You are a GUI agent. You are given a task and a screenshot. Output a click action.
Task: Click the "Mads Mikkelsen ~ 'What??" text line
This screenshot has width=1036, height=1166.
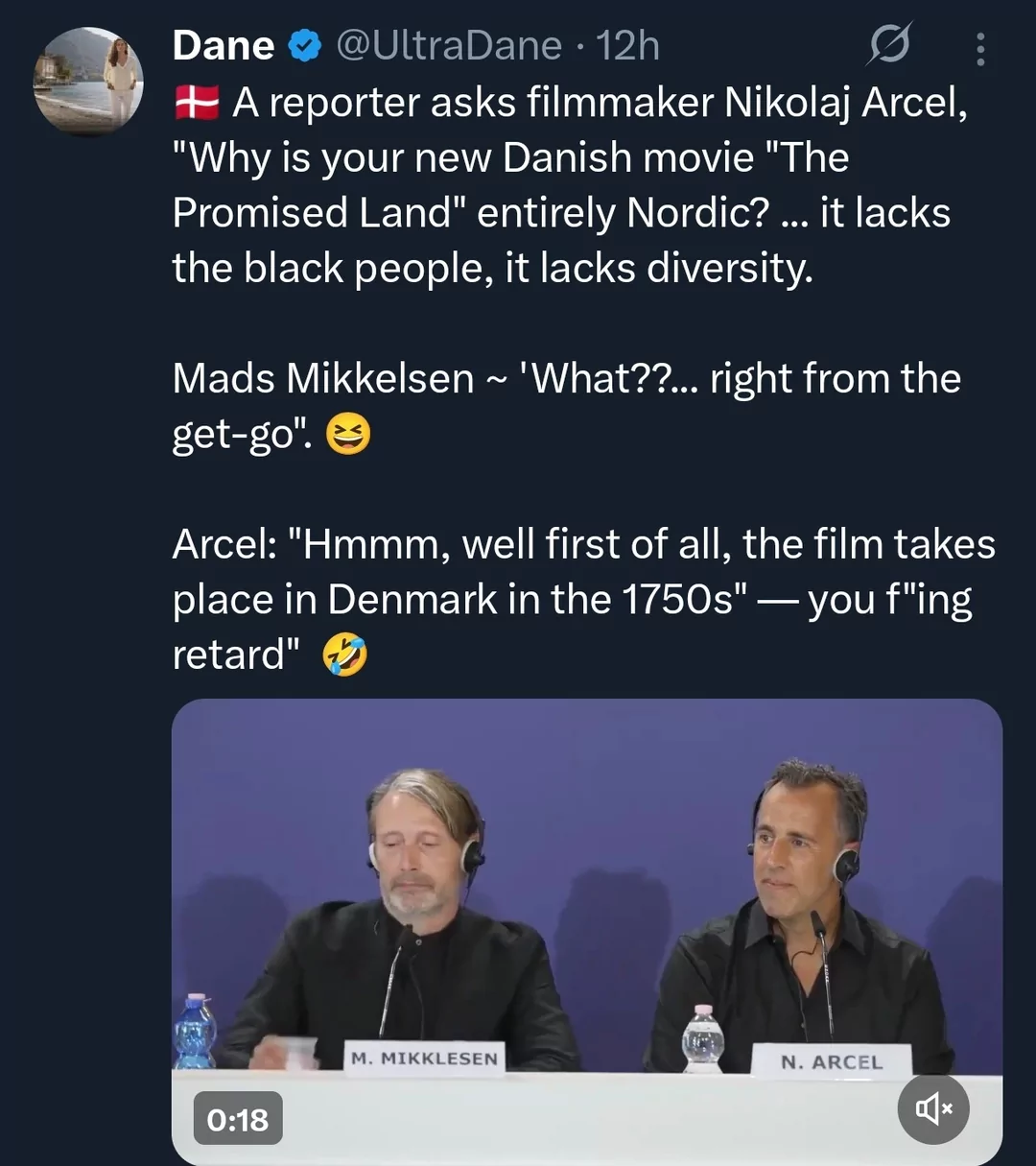(566, 379)
